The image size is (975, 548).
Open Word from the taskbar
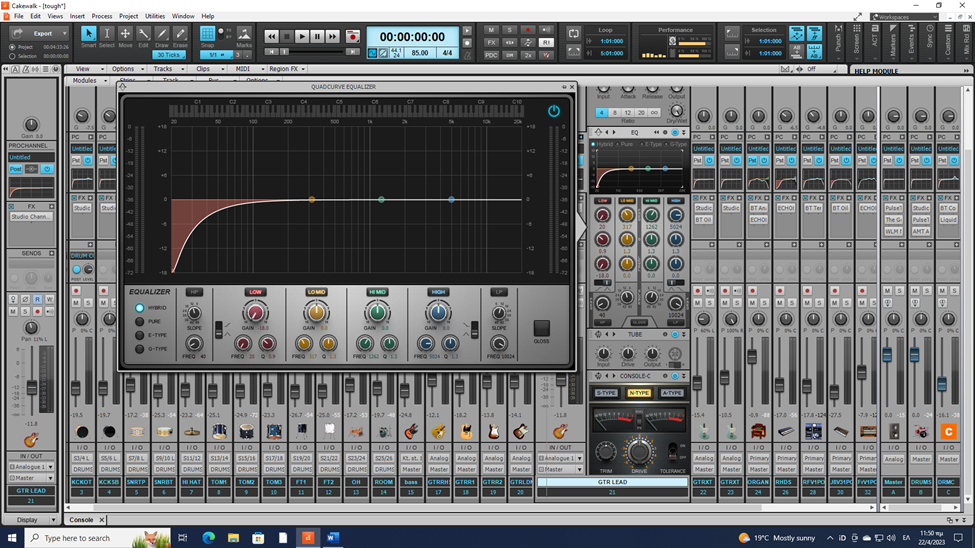click(x=333, y=537)
